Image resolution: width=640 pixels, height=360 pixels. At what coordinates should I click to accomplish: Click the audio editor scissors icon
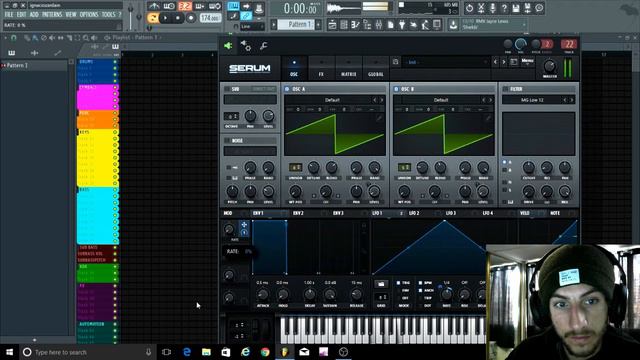tap(481, 8)
